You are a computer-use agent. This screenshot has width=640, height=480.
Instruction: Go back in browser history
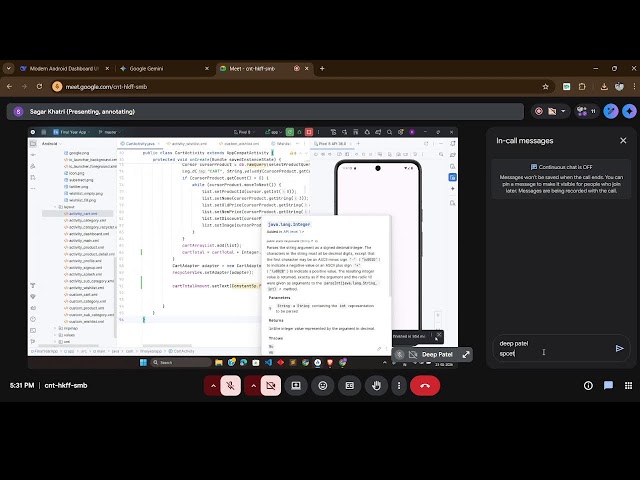tap(9, 87)
